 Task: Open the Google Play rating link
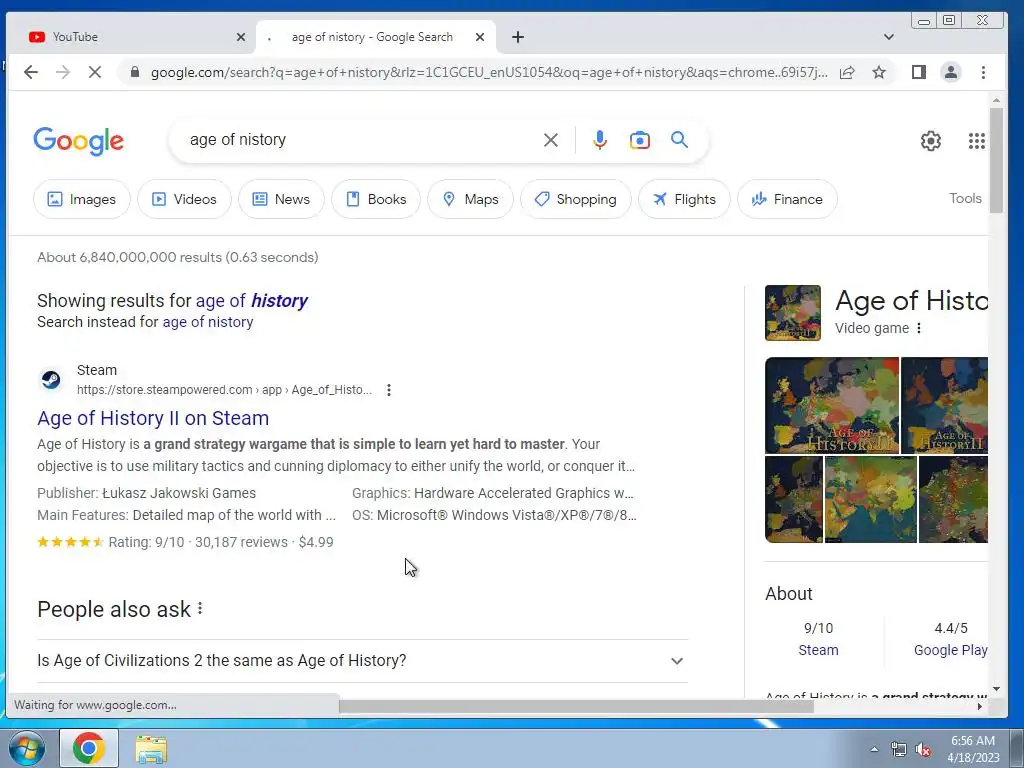pyautogui.click(x=950, y=650)
